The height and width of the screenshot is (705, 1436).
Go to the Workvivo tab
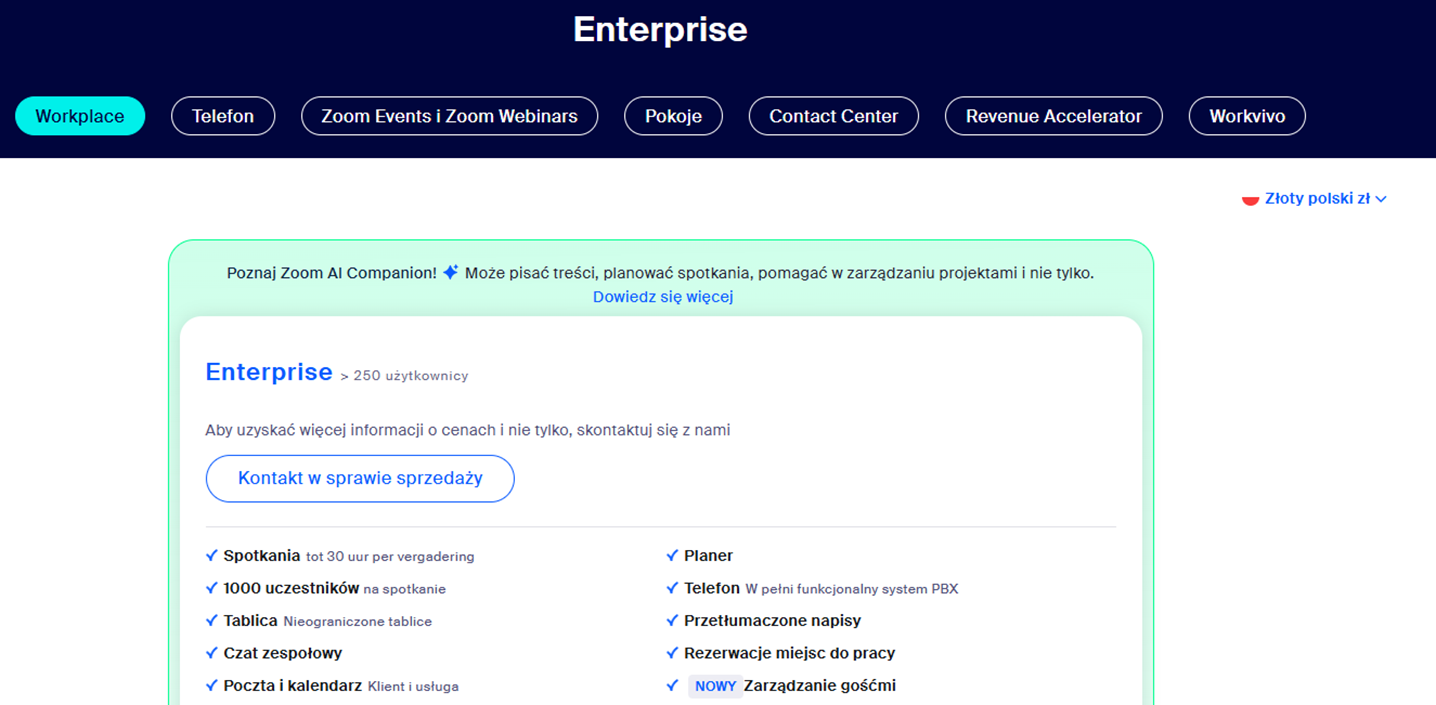[x=1247, y=116]
